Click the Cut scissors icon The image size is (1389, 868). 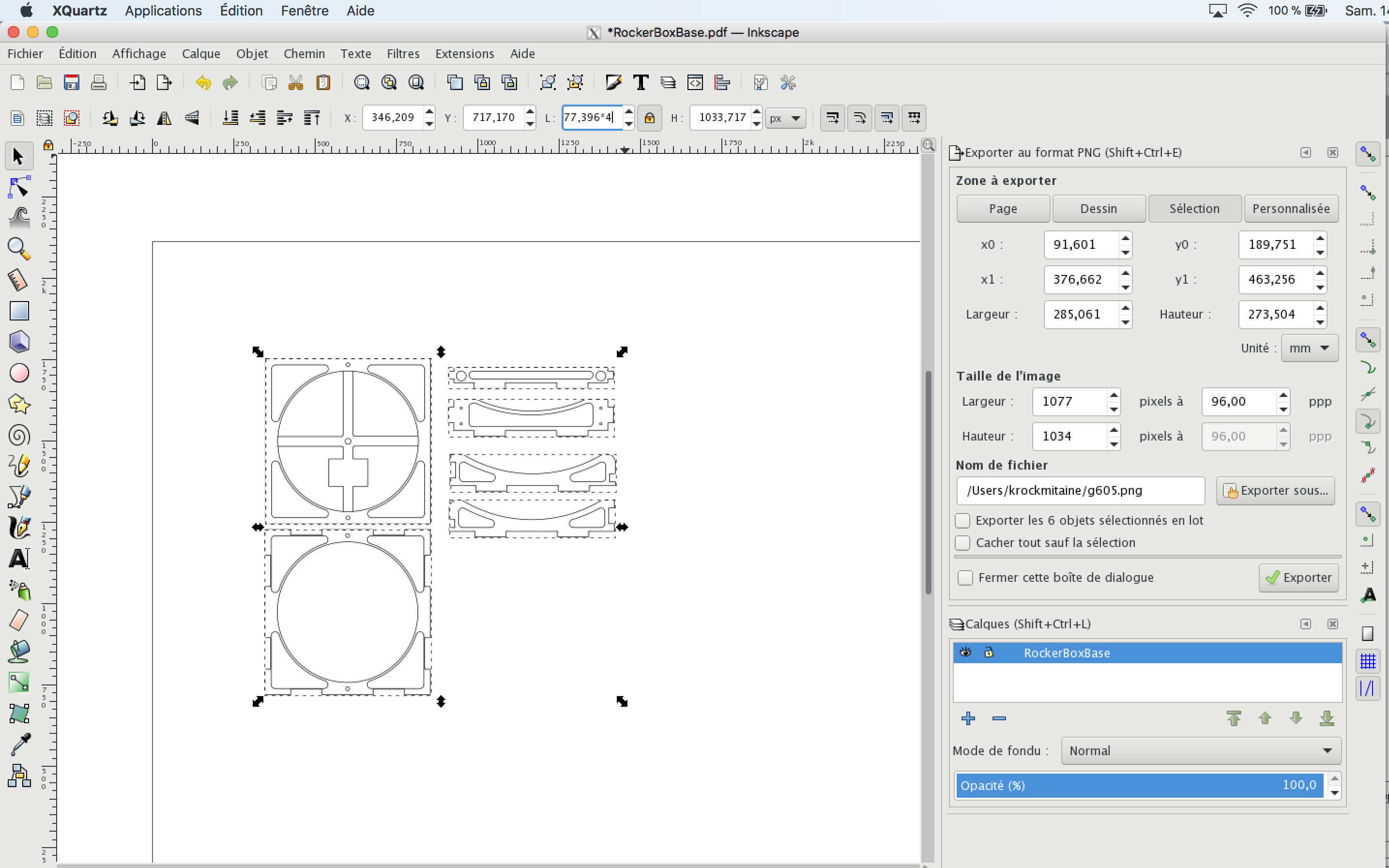point(296,83)
